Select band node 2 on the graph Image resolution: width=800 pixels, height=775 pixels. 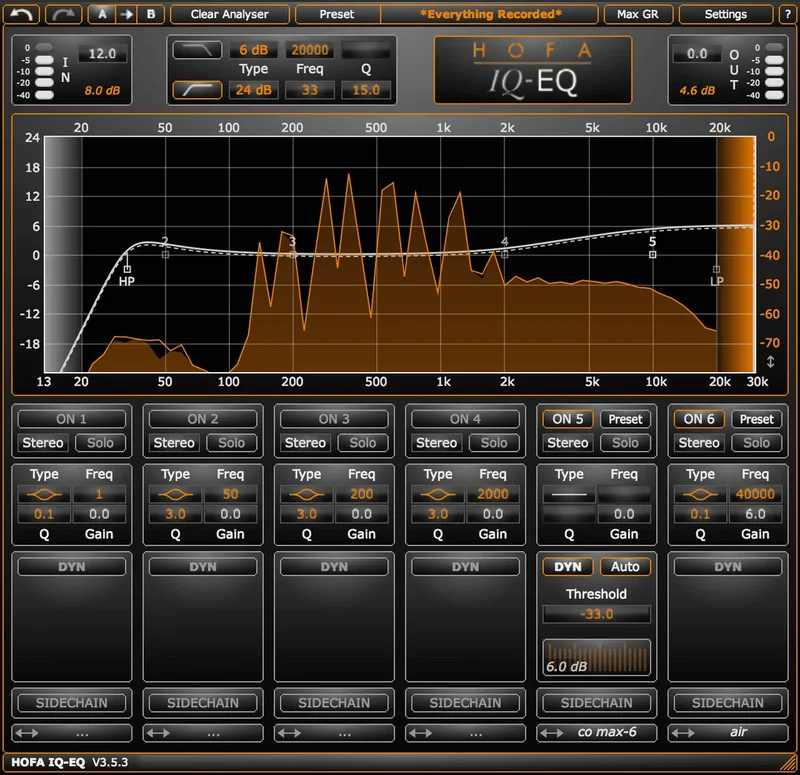165,254
